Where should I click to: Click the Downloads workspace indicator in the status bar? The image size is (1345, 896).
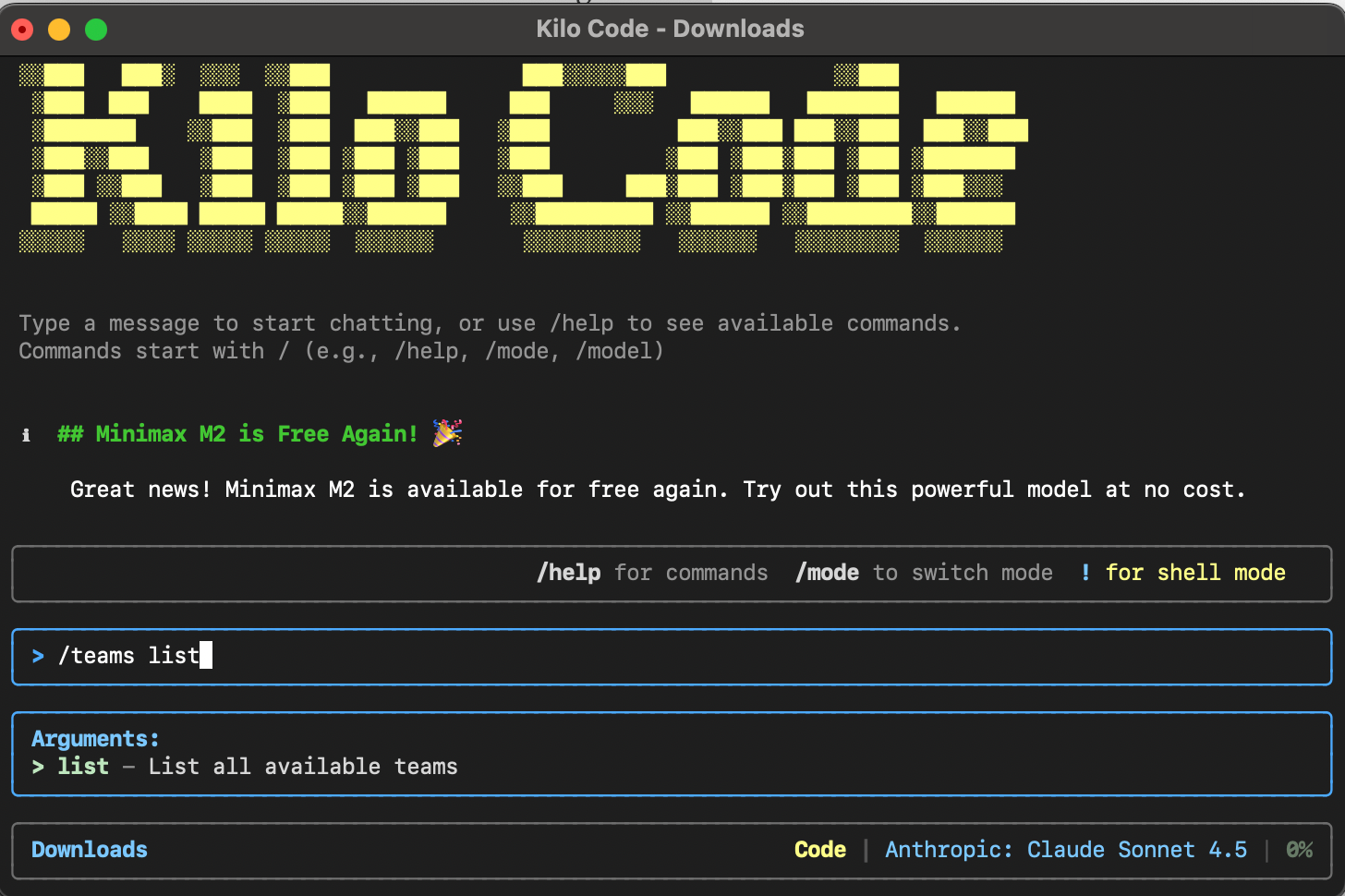[x=89, y=849]
